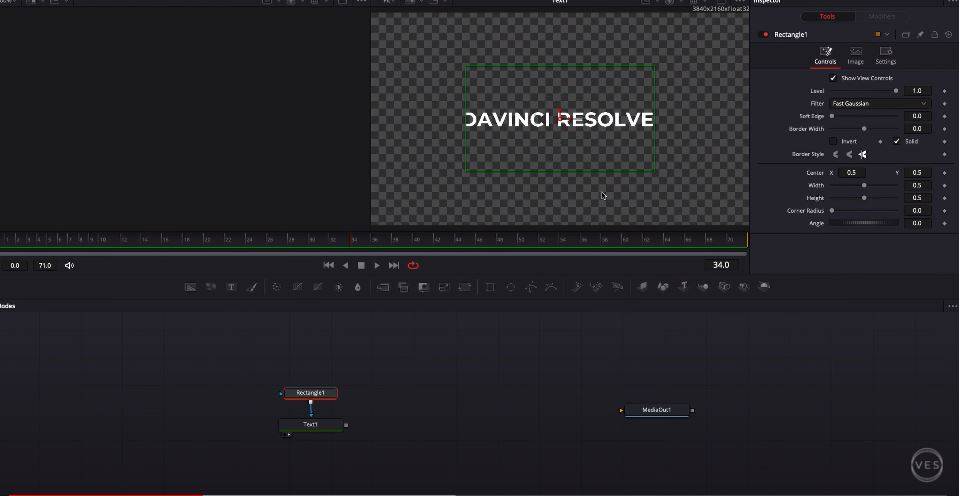This screenshot has height=496, width=960.
Task: Add a pRender particle node
Action: [617, 287]
